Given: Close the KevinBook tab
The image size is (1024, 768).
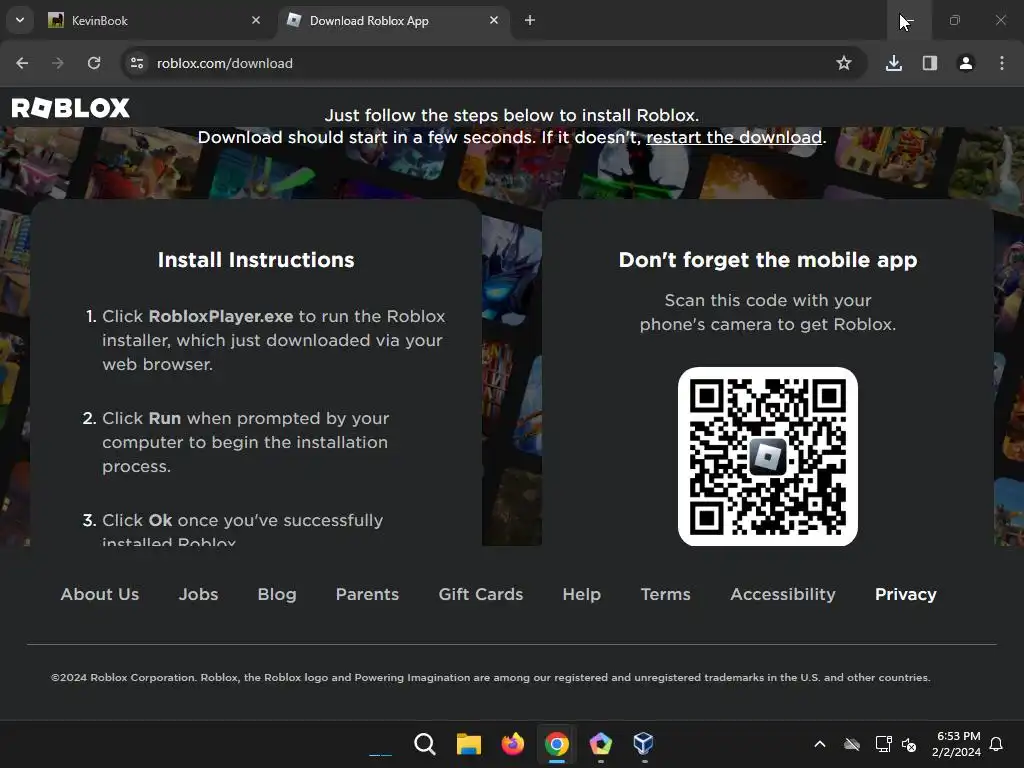Looking at the screenshot, I should click(256, 20).
